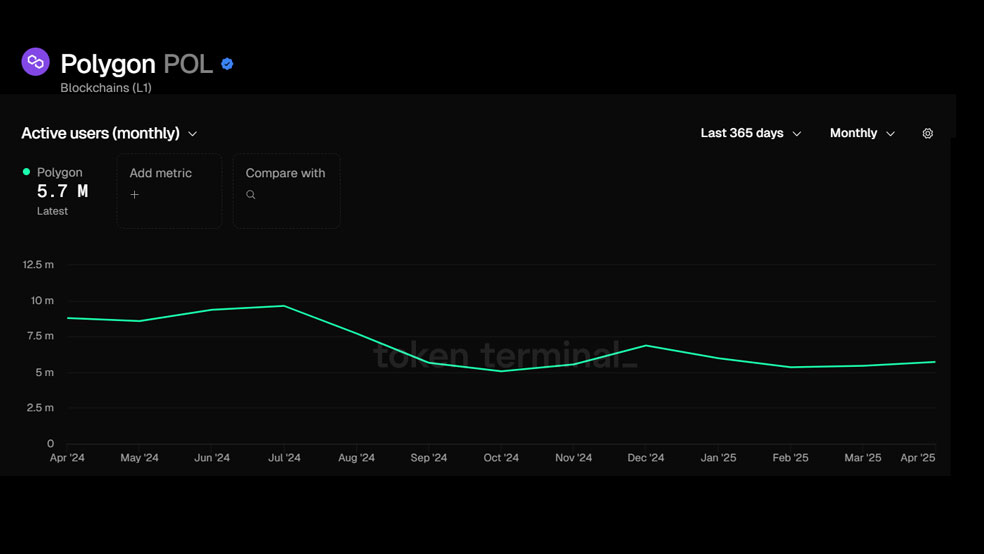Click the purple Polygon logo icon
Image resolution: width=984 pixels, height=554 pixels.
coord(35,61)
